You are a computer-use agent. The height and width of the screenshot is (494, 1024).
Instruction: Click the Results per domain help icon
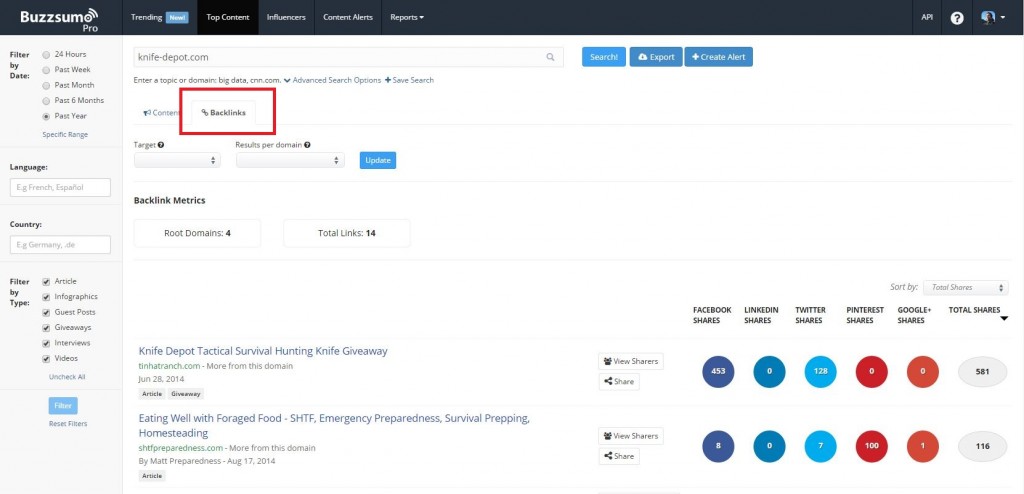tap(307, 145)
